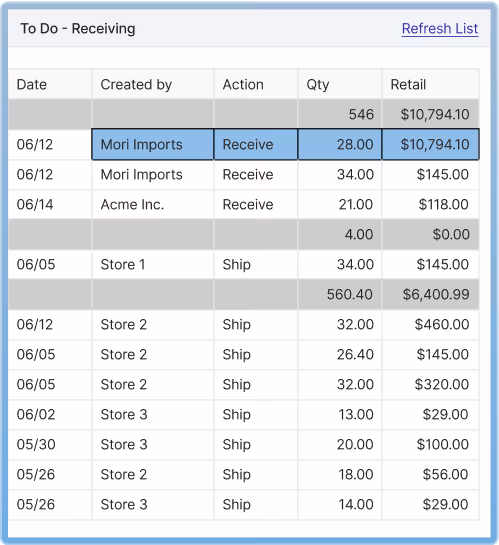
Task: Click the group summary row with $6,400.99
Action: (x=244, y=294)
